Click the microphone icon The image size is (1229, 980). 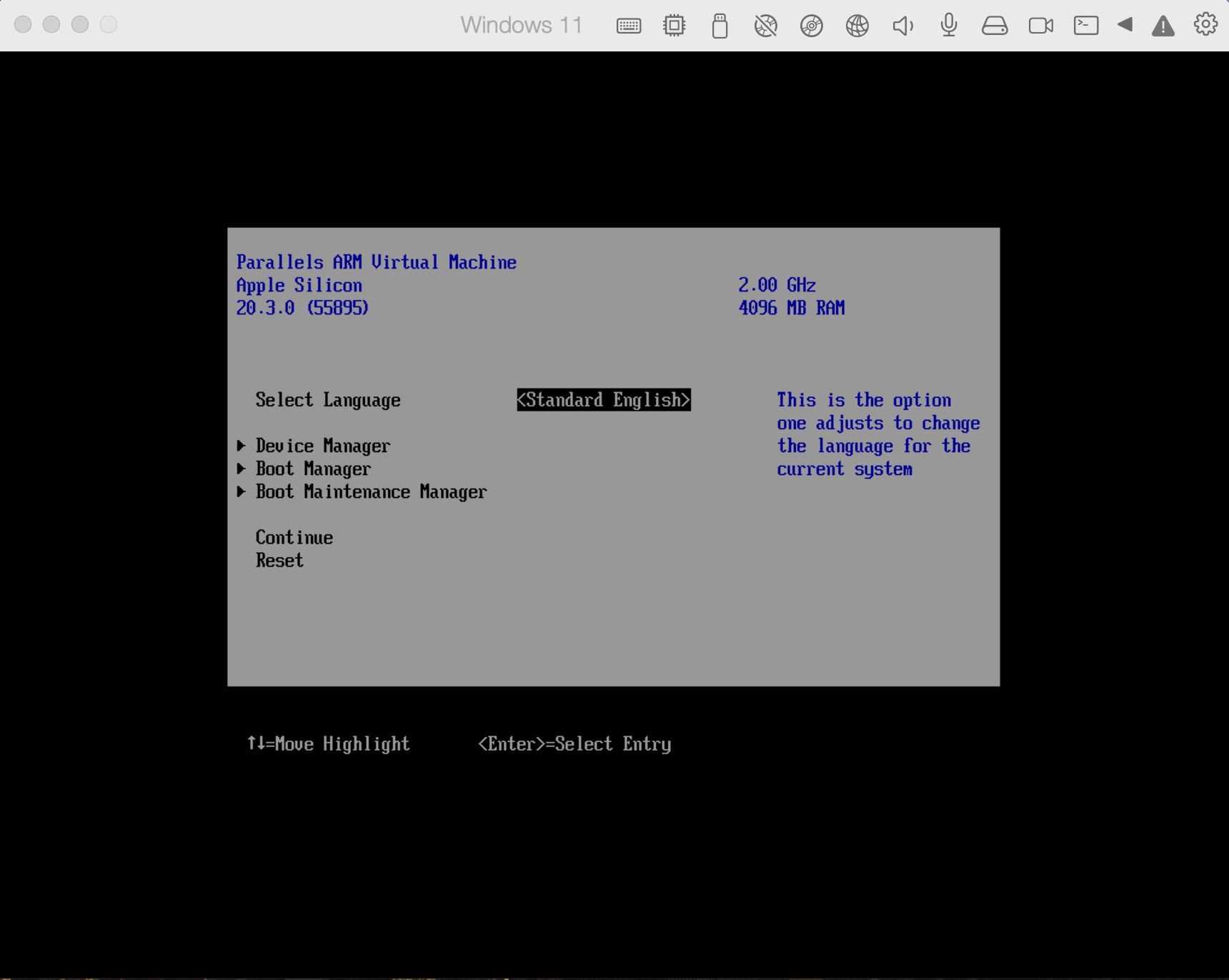point(949,26)
